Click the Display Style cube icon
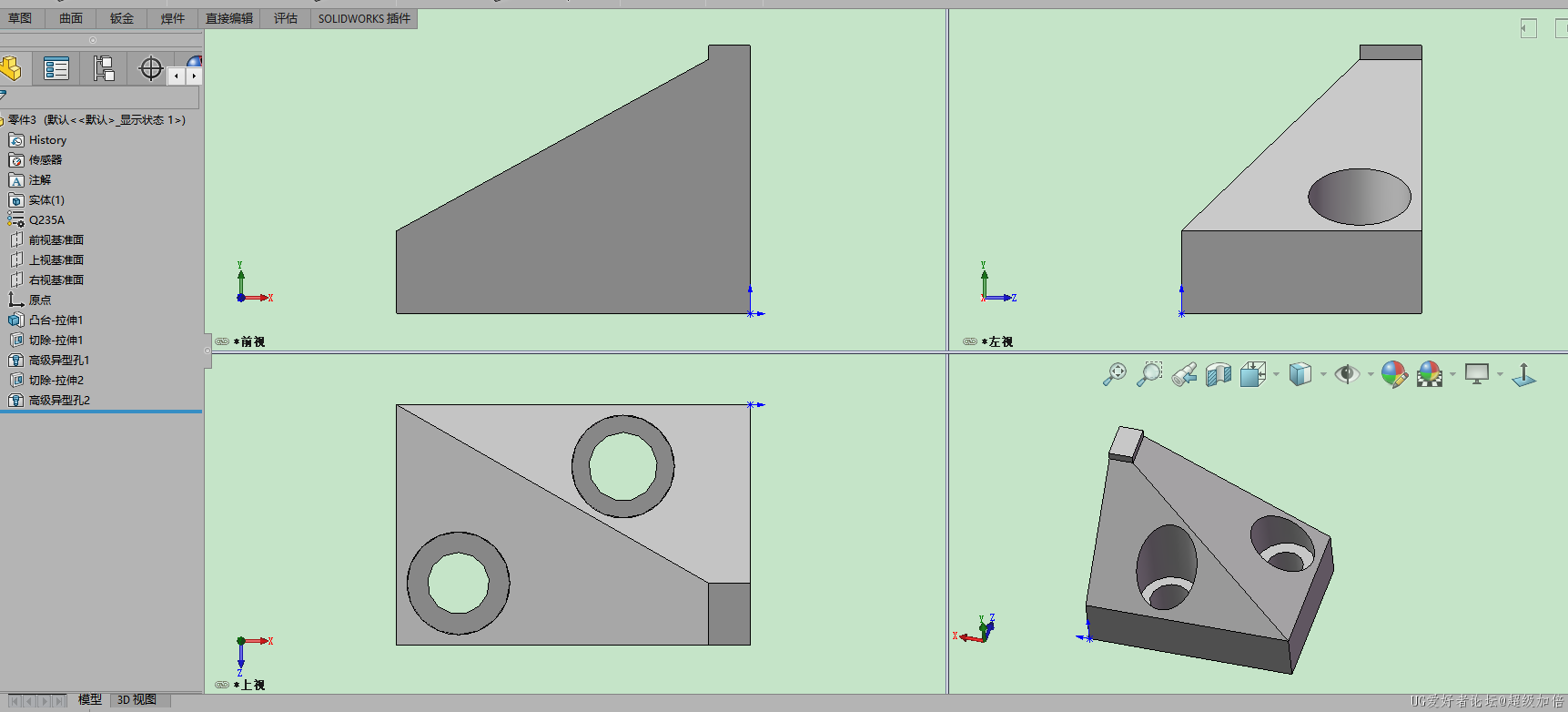Image resolution: width=1568 pixels, height=712 pixels. coord(1300,374)
